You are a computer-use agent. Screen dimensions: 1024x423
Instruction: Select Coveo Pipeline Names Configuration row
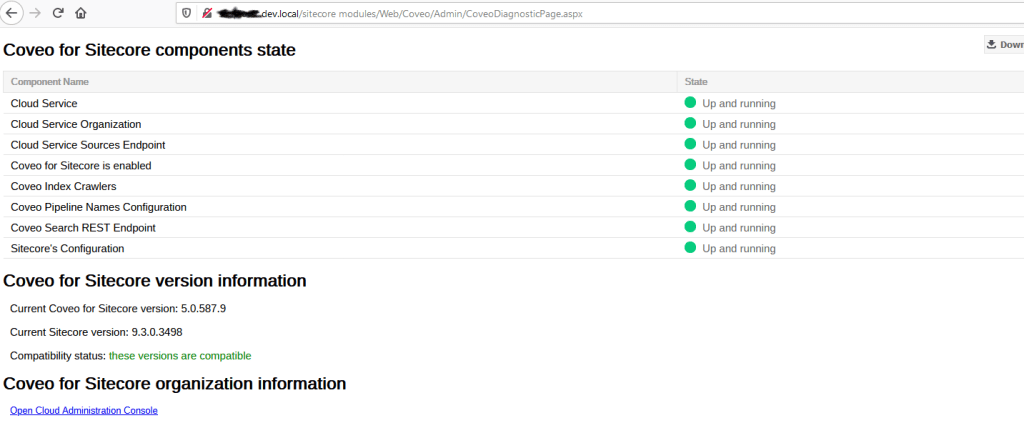(98, 207)
